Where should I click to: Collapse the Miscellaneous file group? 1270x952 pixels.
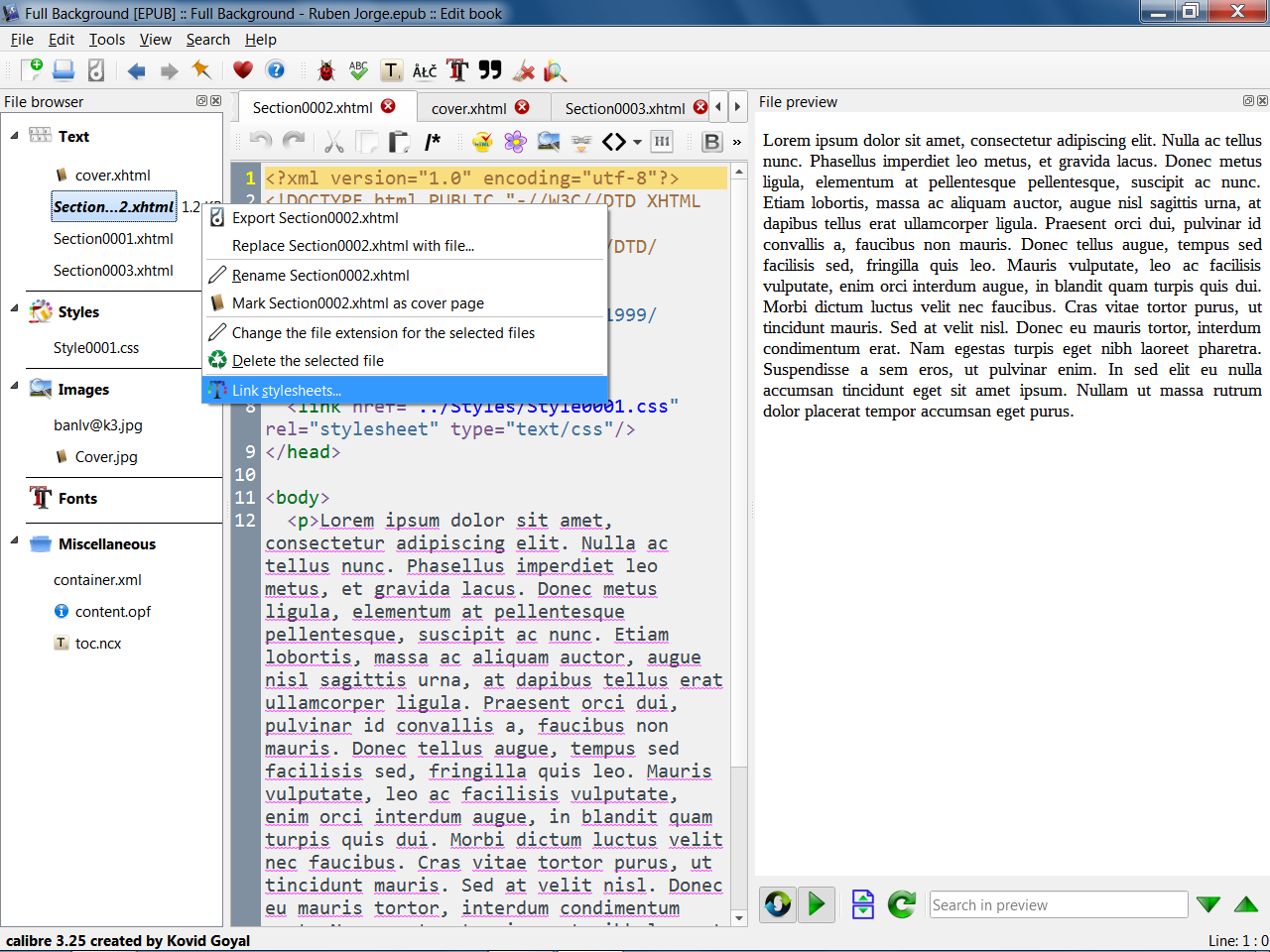coord(14,541)
